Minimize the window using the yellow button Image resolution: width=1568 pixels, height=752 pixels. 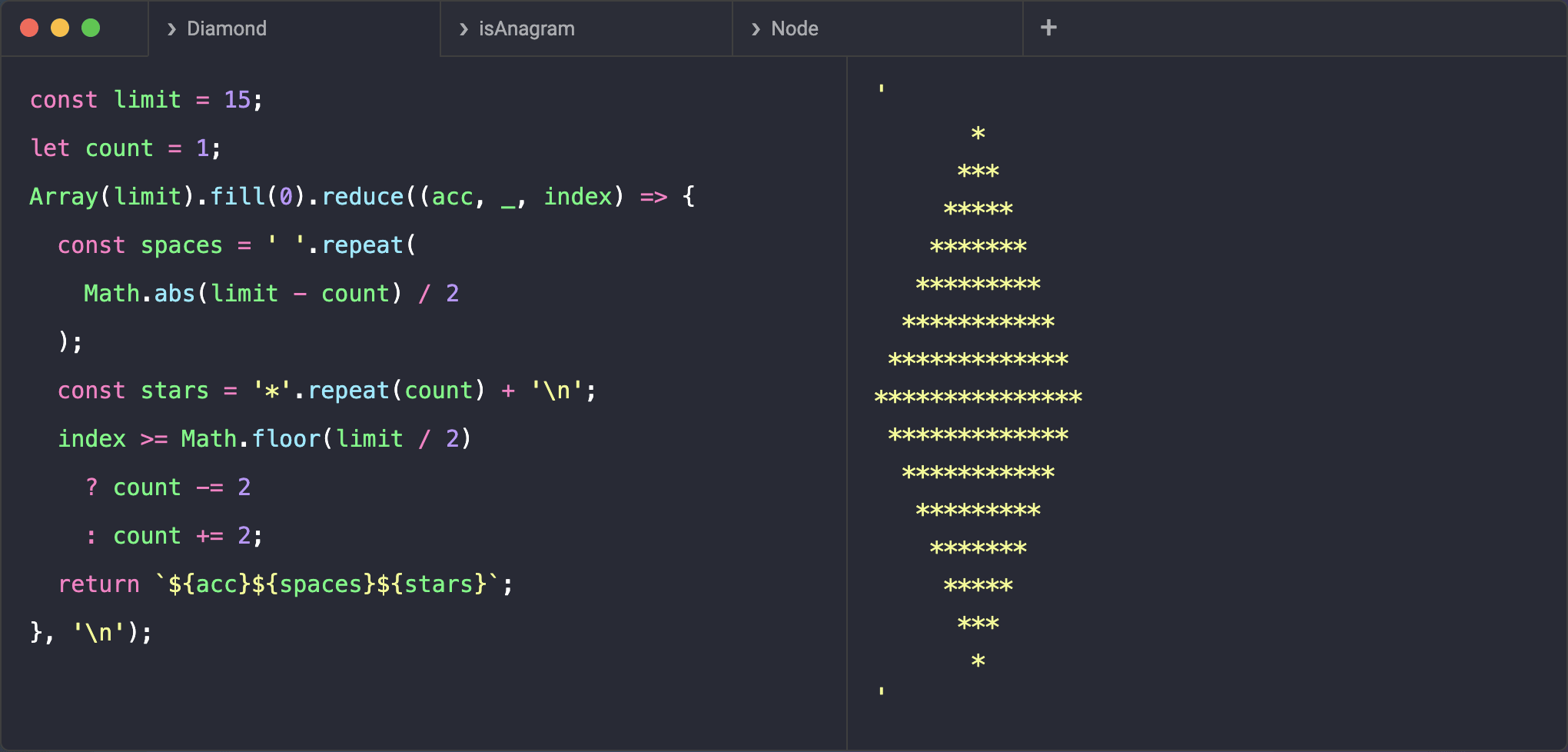[60, 28]
